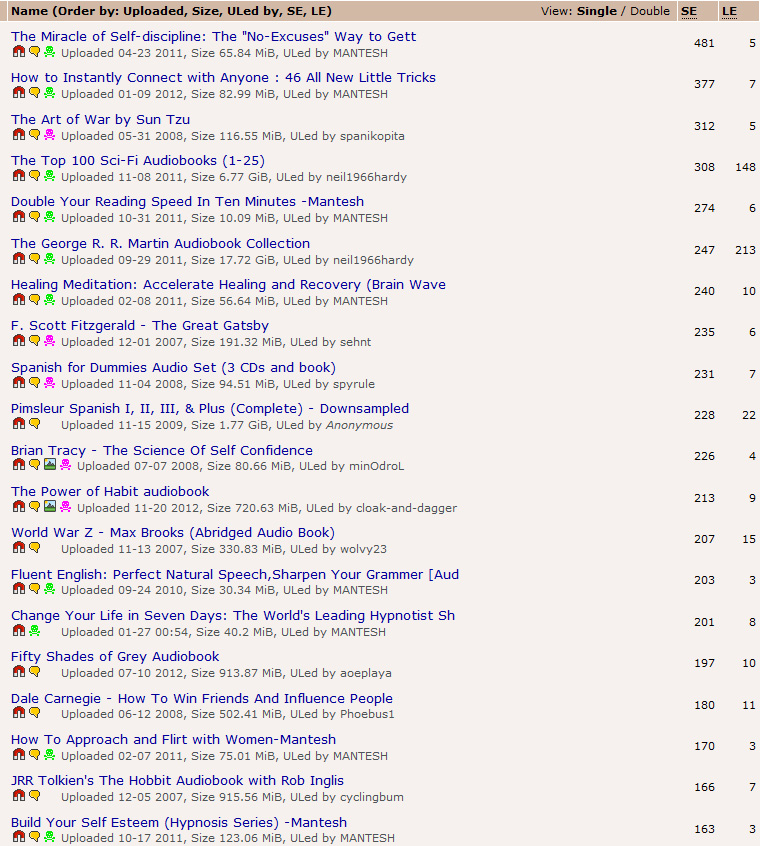The image size is (764, 846).
Task: Open Fifty Shades of Grey Audiobook
Action: pos(115,657)
